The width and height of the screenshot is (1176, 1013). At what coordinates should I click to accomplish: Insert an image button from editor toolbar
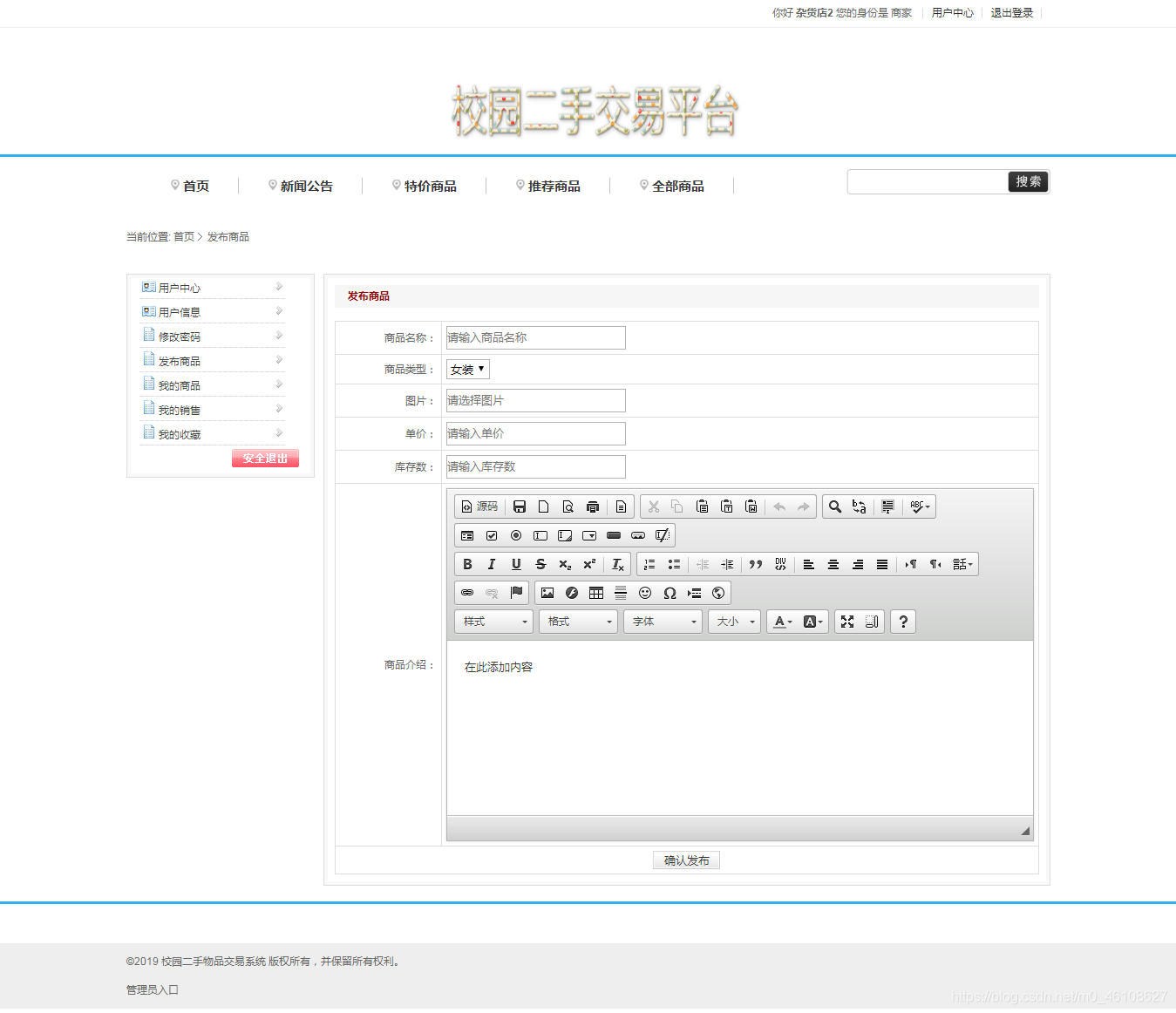coord(638,535)
